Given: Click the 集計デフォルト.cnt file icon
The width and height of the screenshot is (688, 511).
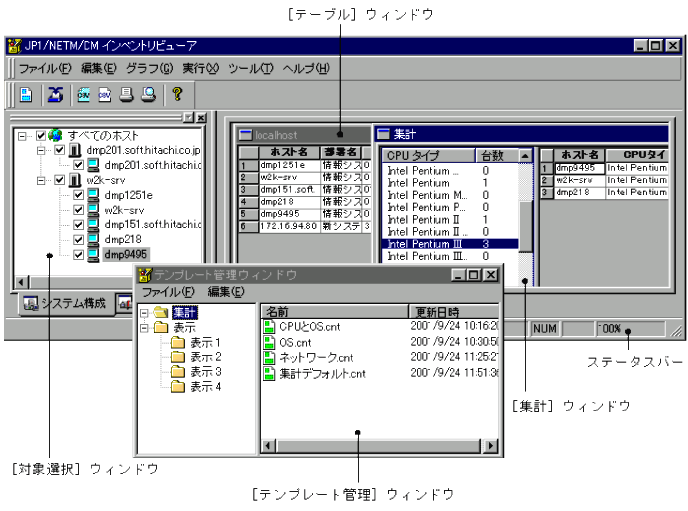Looking at the screenshot, I should (x=269, y=373).
